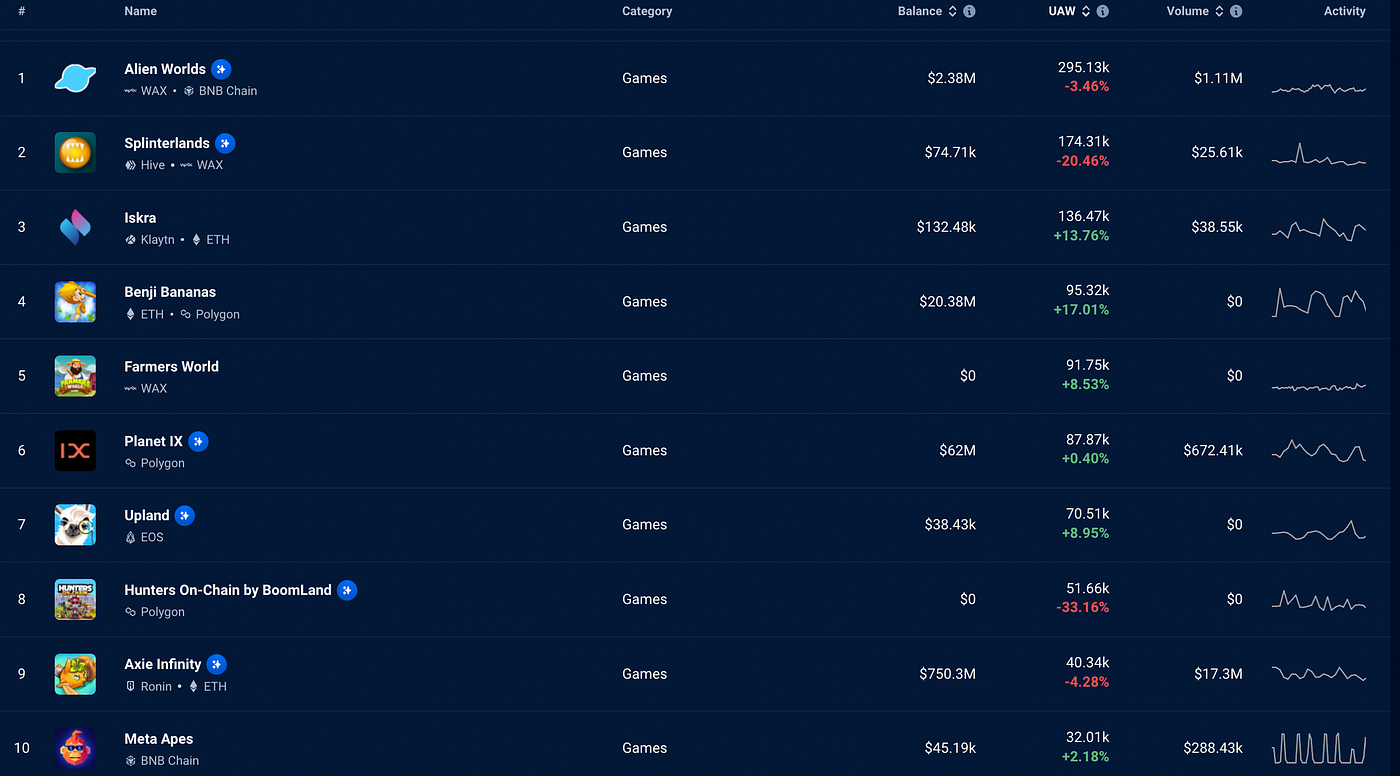The width and height of the screenshot is (1400, 776).
Task: Open the Splinterlands name link
Action: 167,143
